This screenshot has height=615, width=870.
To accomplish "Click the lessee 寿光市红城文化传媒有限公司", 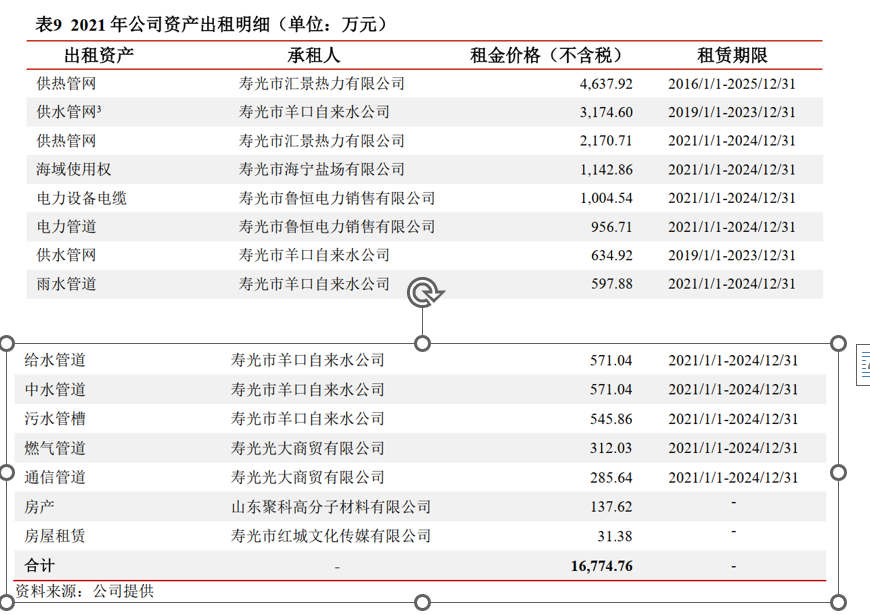I will pos(331,536).
